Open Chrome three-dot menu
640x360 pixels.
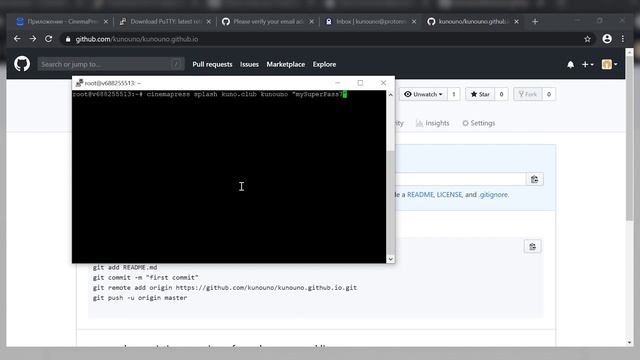622,39
